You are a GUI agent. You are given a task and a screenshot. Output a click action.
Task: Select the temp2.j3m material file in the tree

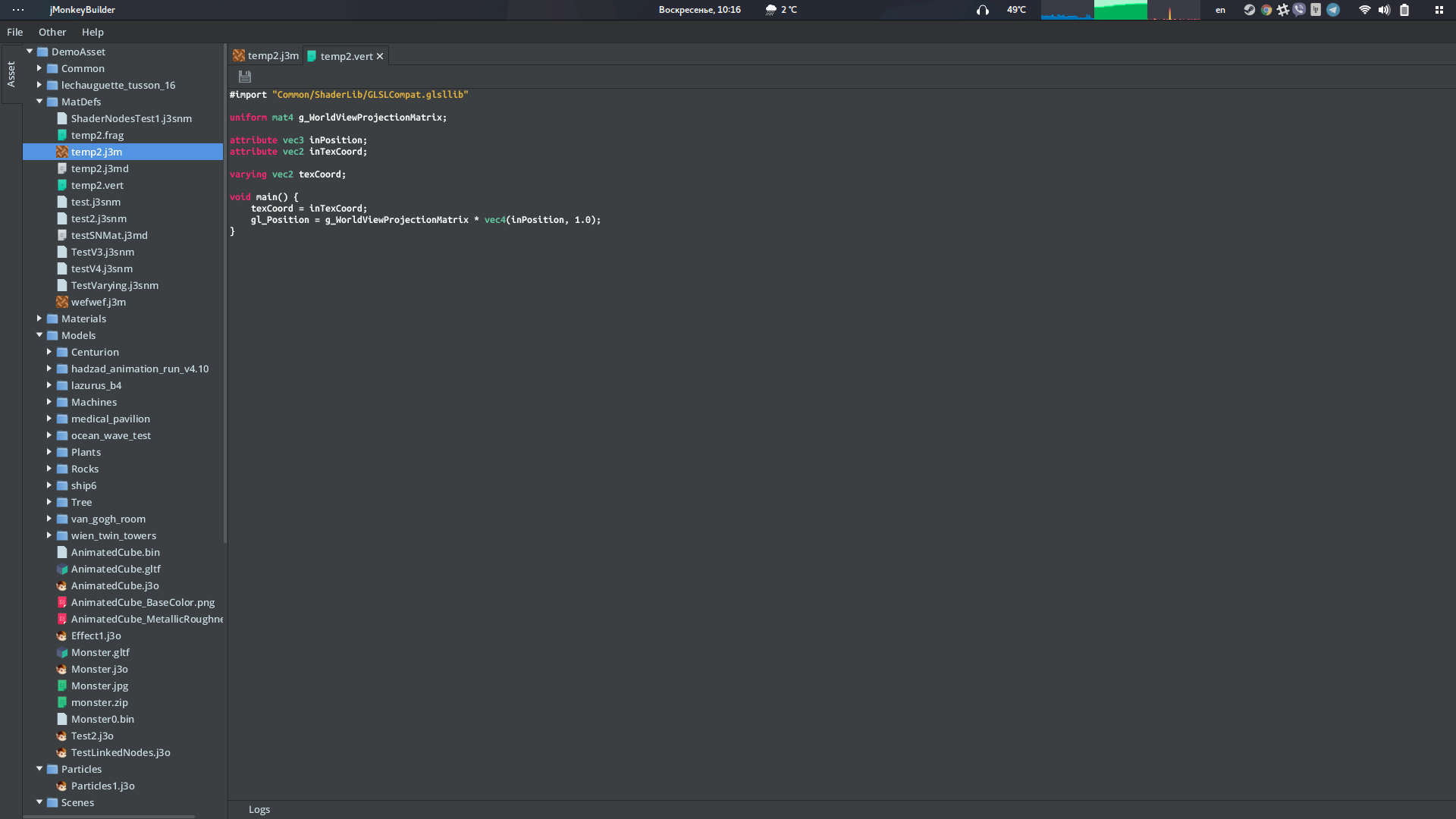[97, 152]
